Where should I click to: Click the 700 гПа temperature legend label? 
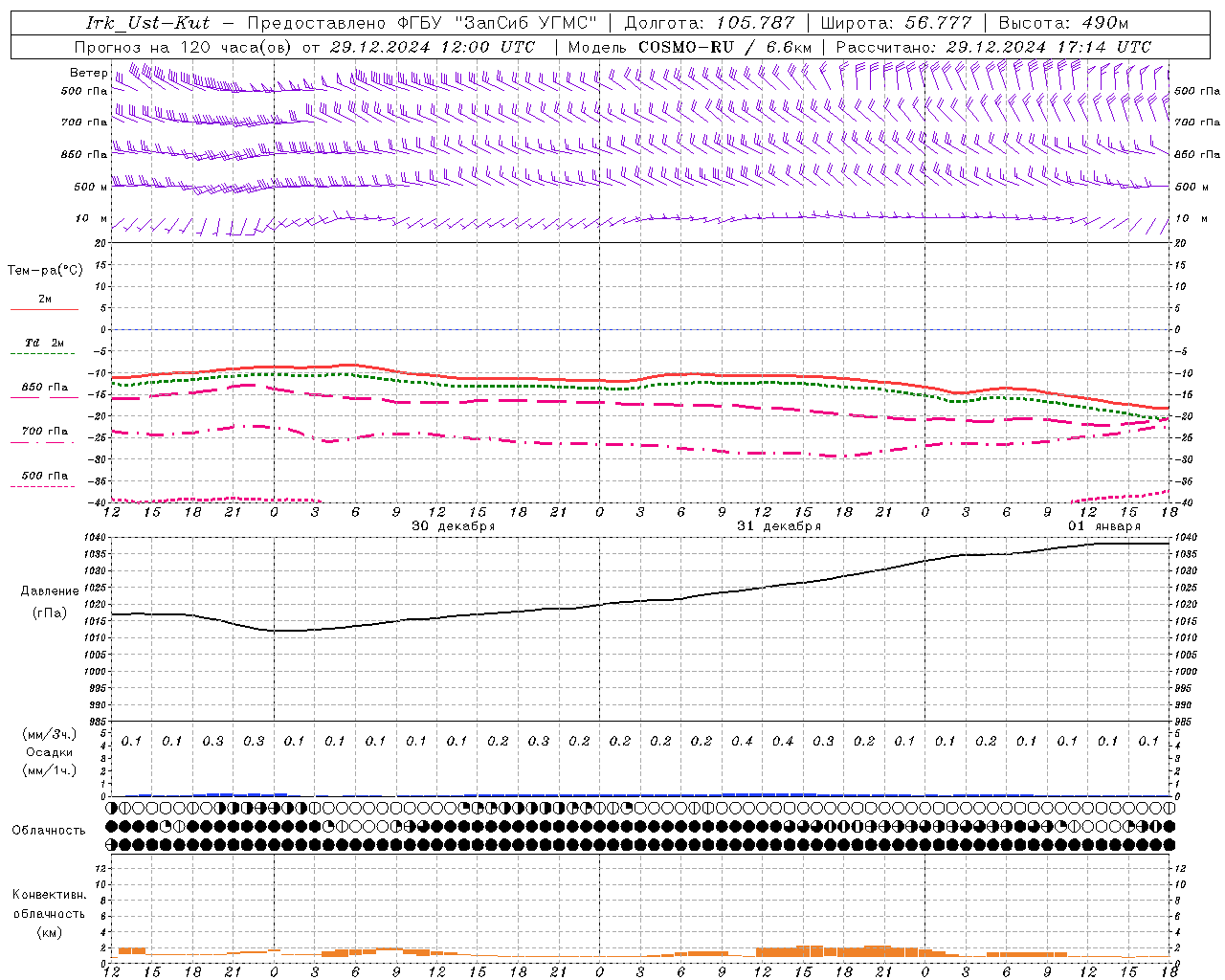(45, 431)
